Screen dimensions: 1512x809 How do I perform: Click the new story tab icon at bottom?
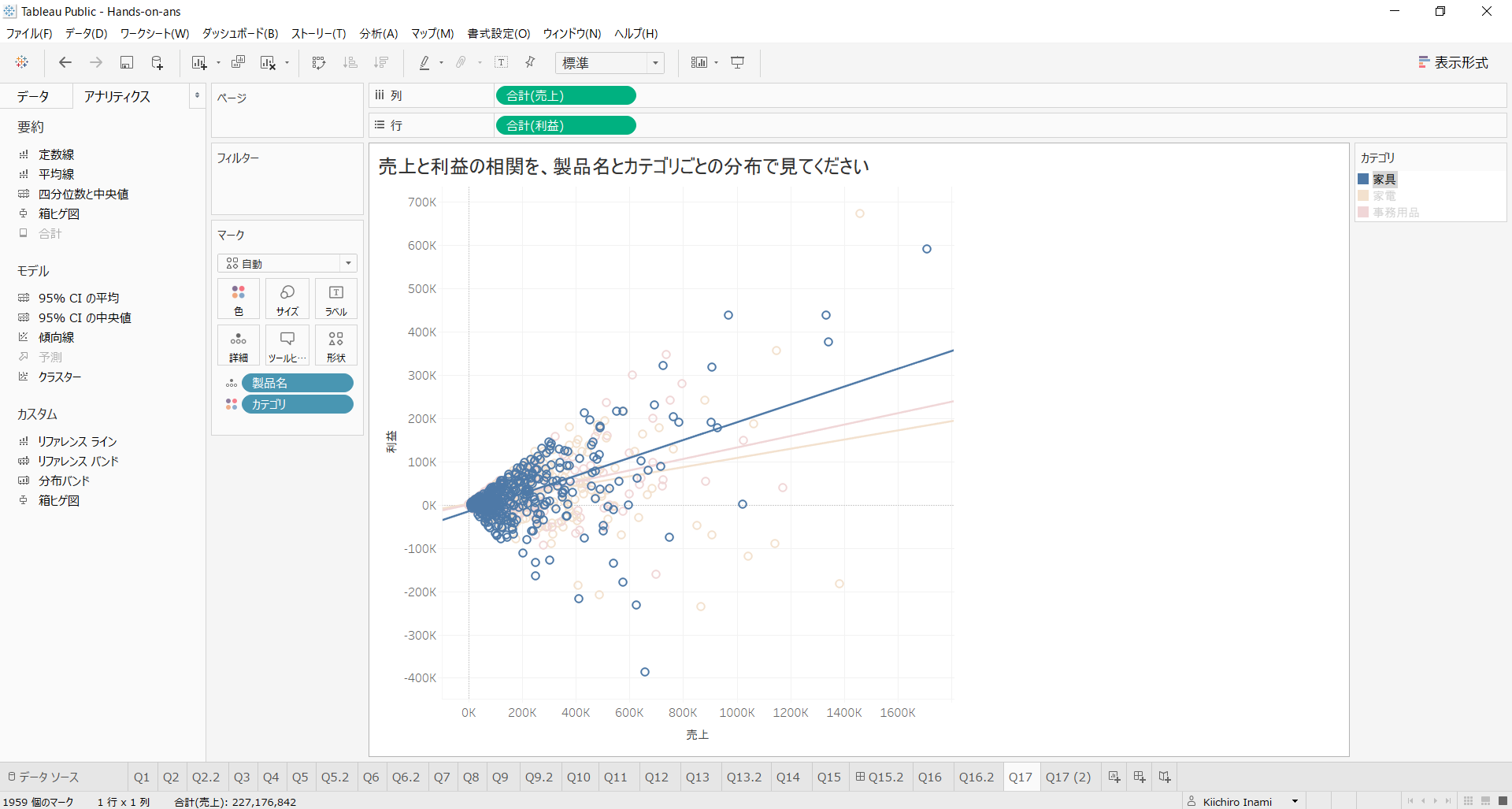pyautogui.click(x=1165, y=777)
